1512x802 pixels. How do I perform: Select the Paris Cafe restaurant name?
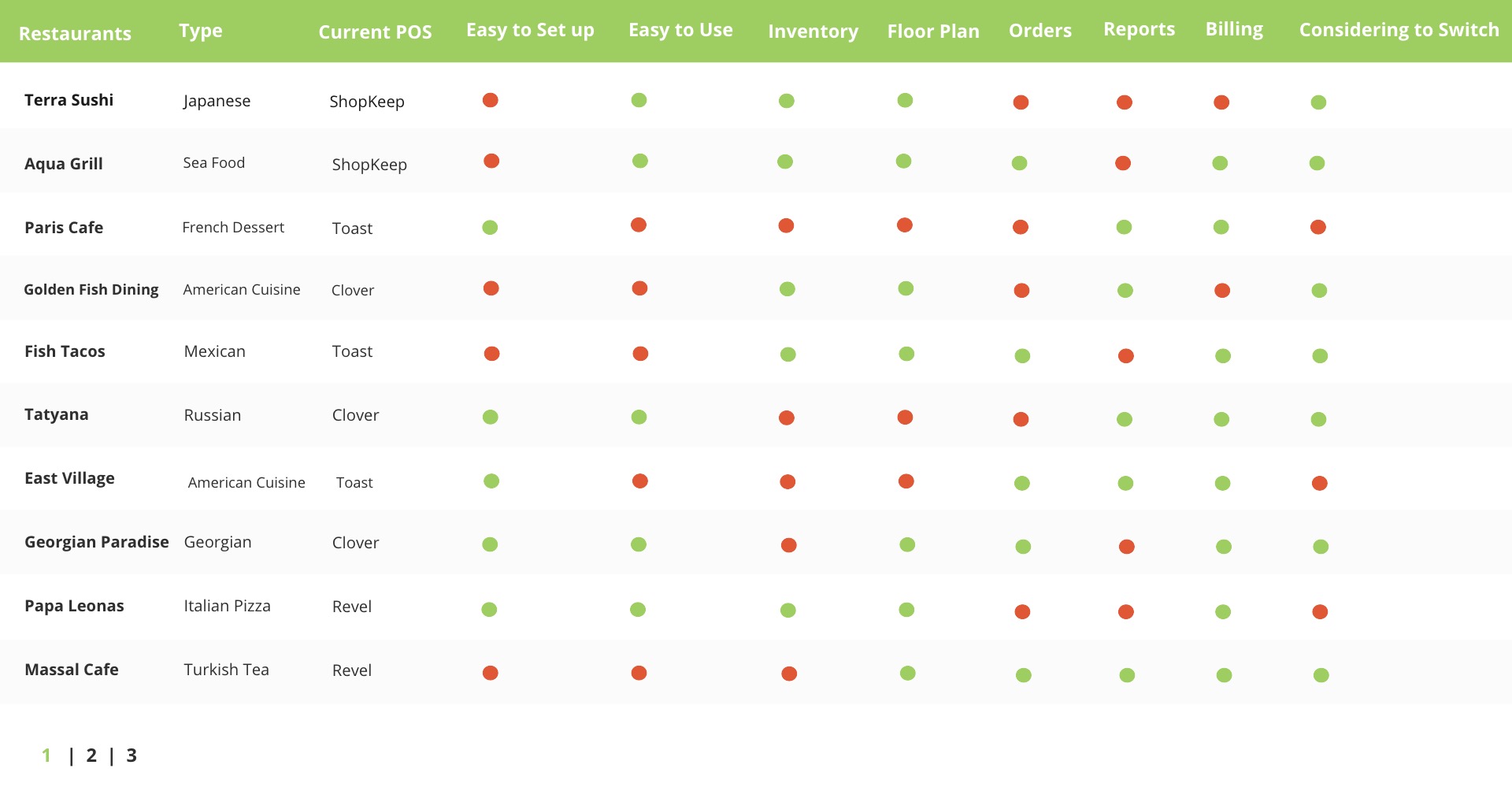click(64, 228)
